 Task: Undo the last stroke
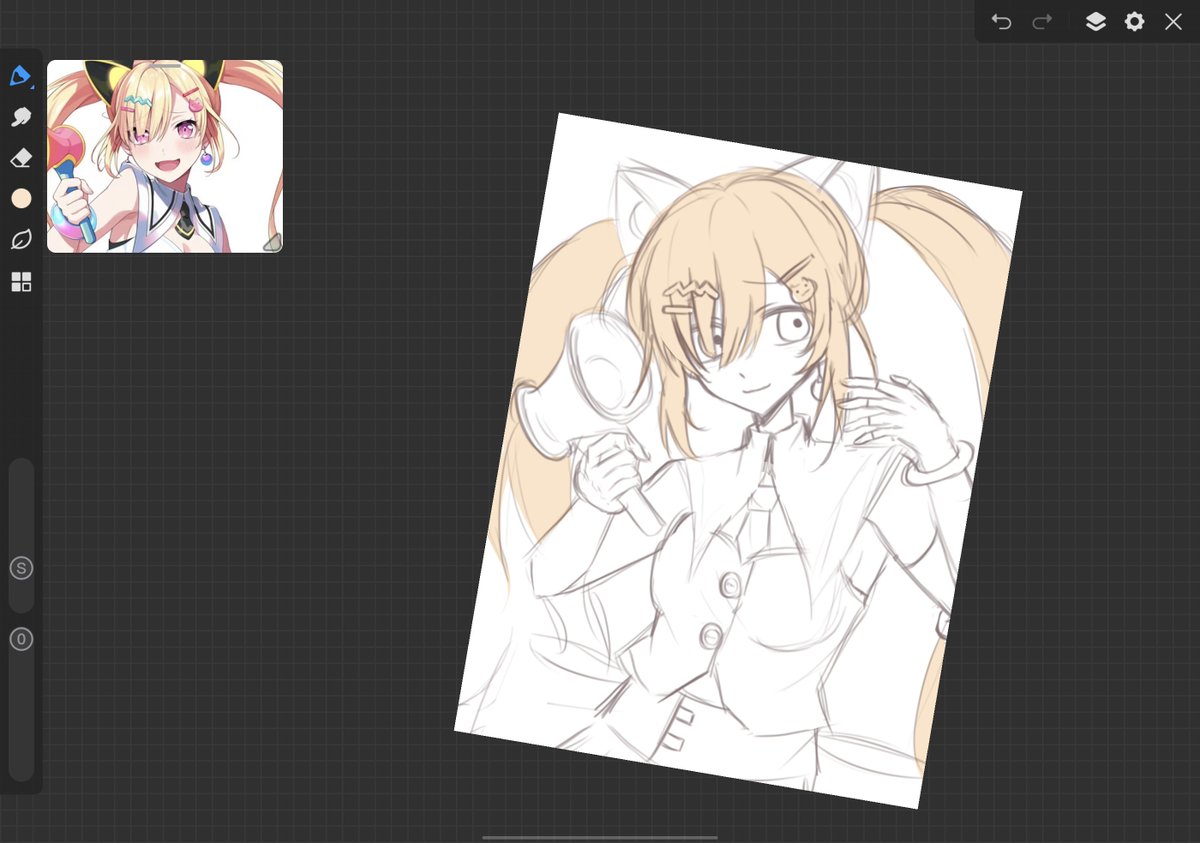pos(1001,21)
